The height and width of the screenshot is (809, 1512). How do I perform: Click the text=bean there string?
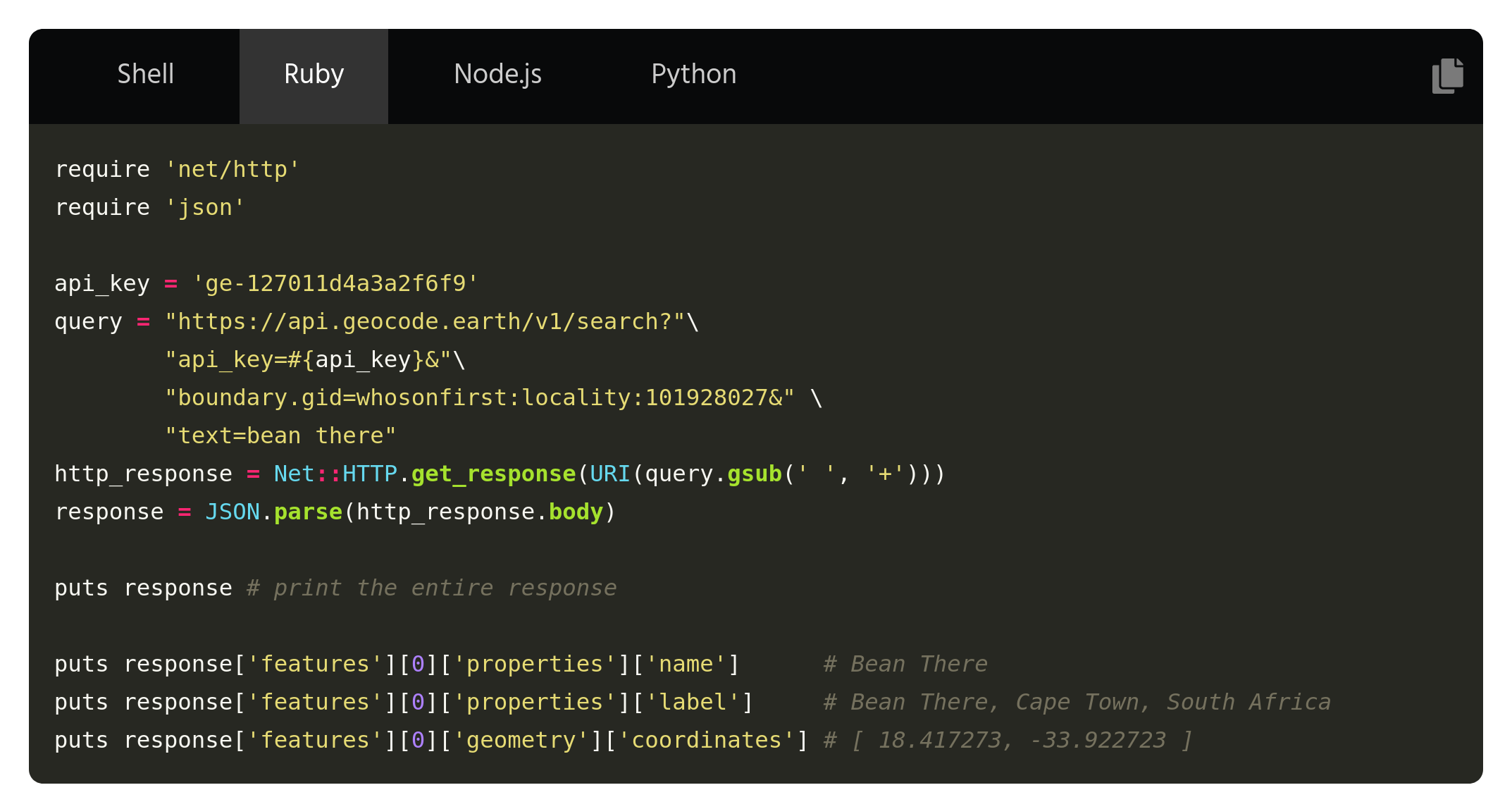[x=280, y=435]
